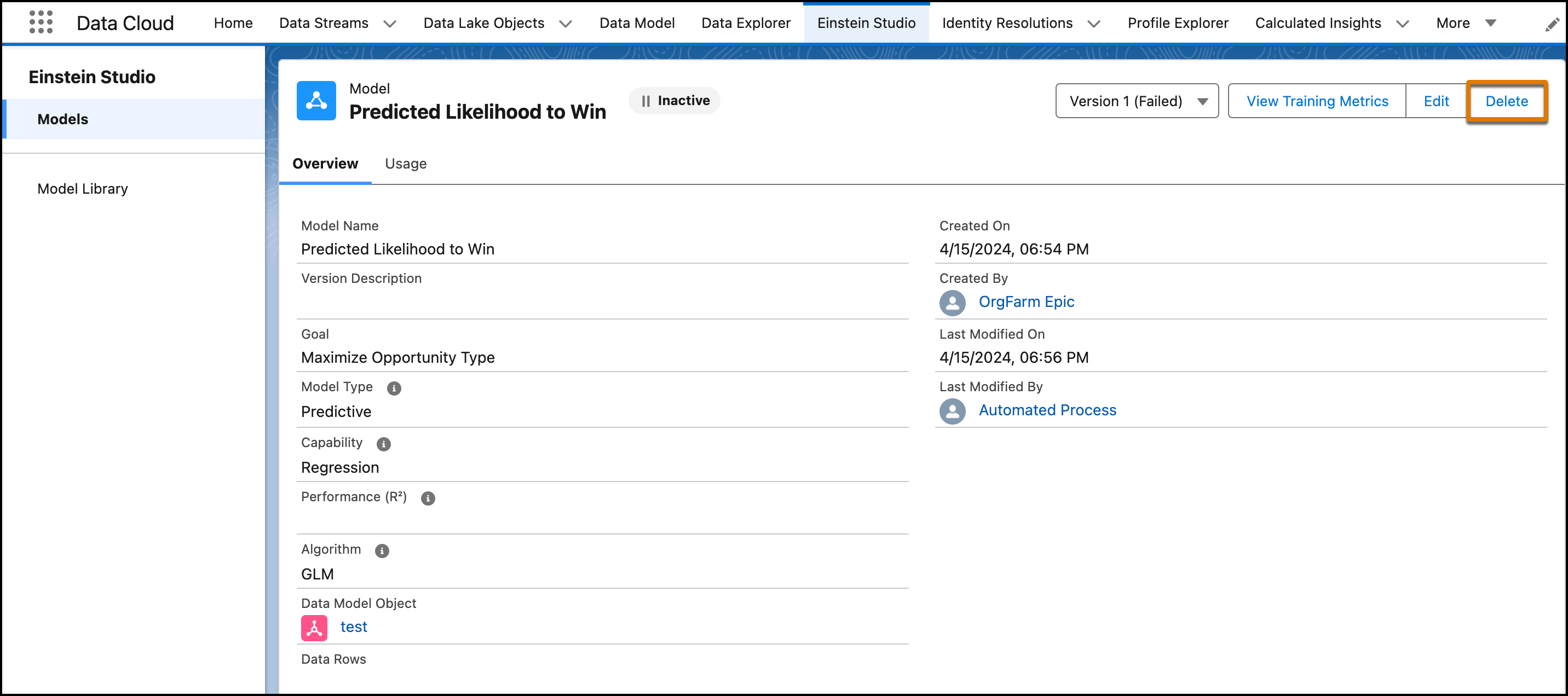1568x696 pixels.
Task: Click the Capability info icon
Action: point(383,444)
